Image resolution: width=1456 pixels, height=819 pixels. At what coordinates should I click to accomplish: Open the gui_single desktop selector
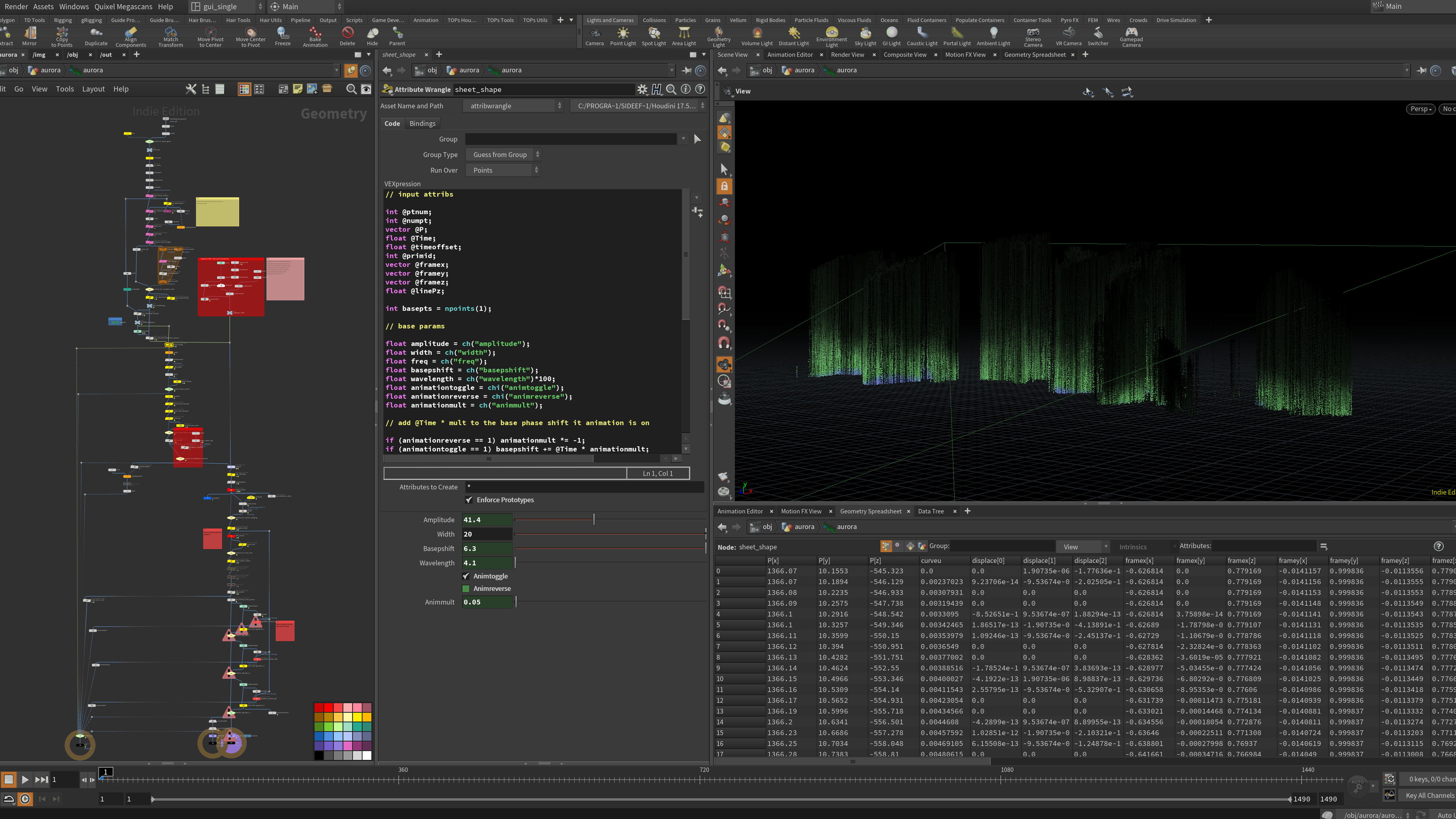[x=226, y=6]
